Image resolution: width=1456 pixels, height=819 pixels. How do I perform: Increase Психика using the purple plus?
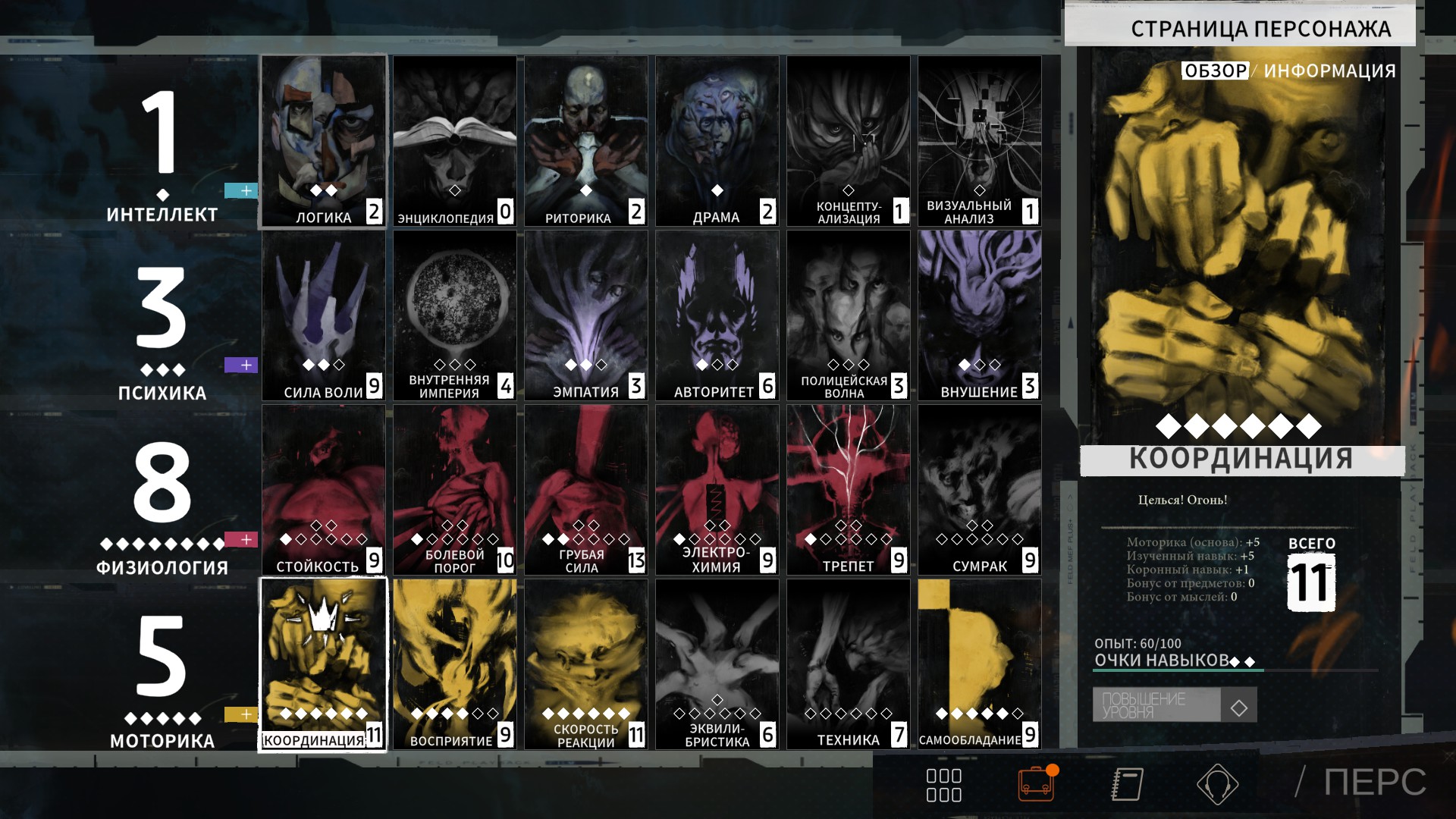(x=241, y=366)
